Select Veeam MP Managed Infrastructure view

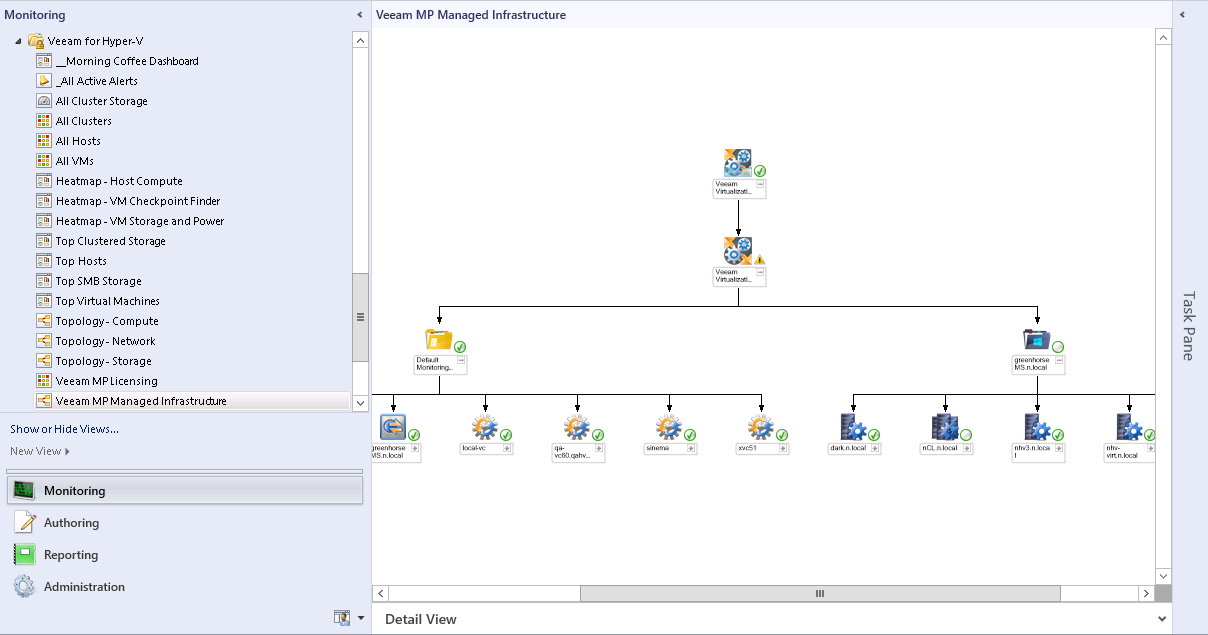[x=141, y=401]
